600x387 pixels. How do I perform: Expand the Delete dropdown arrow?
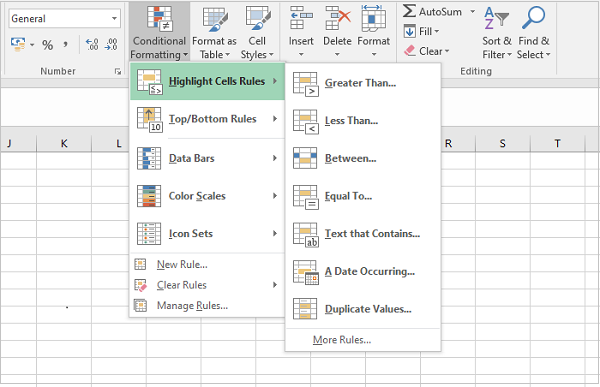pos(337,54)
